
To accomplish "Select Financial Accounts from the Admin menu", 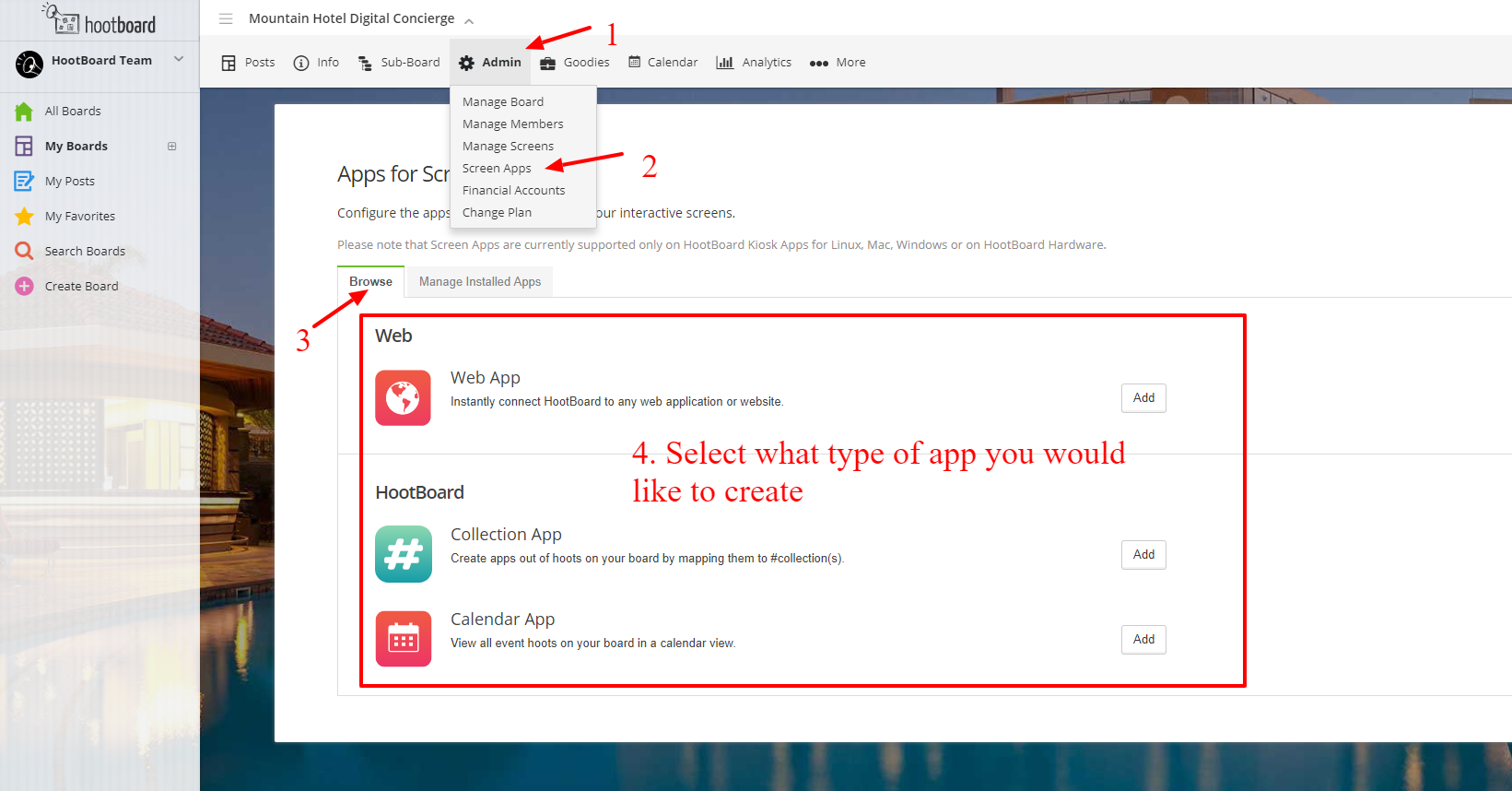I will point(514,191).
